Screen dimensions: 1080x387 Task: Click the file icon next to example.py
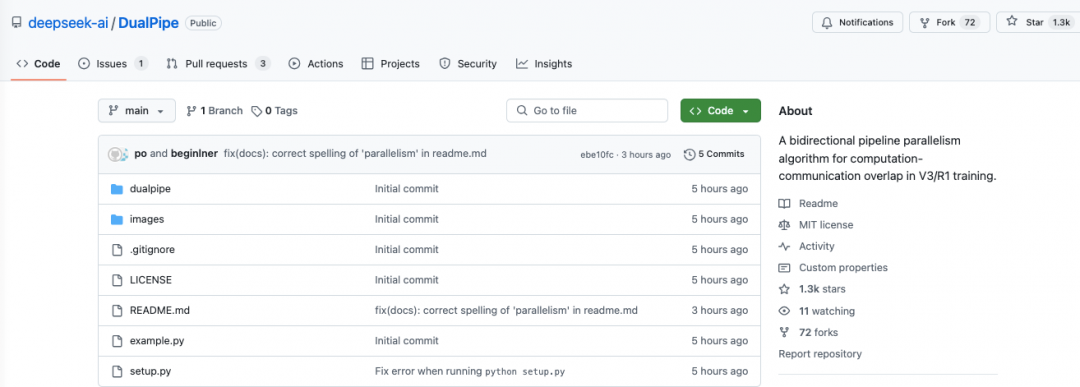click(x=116, y=340)
